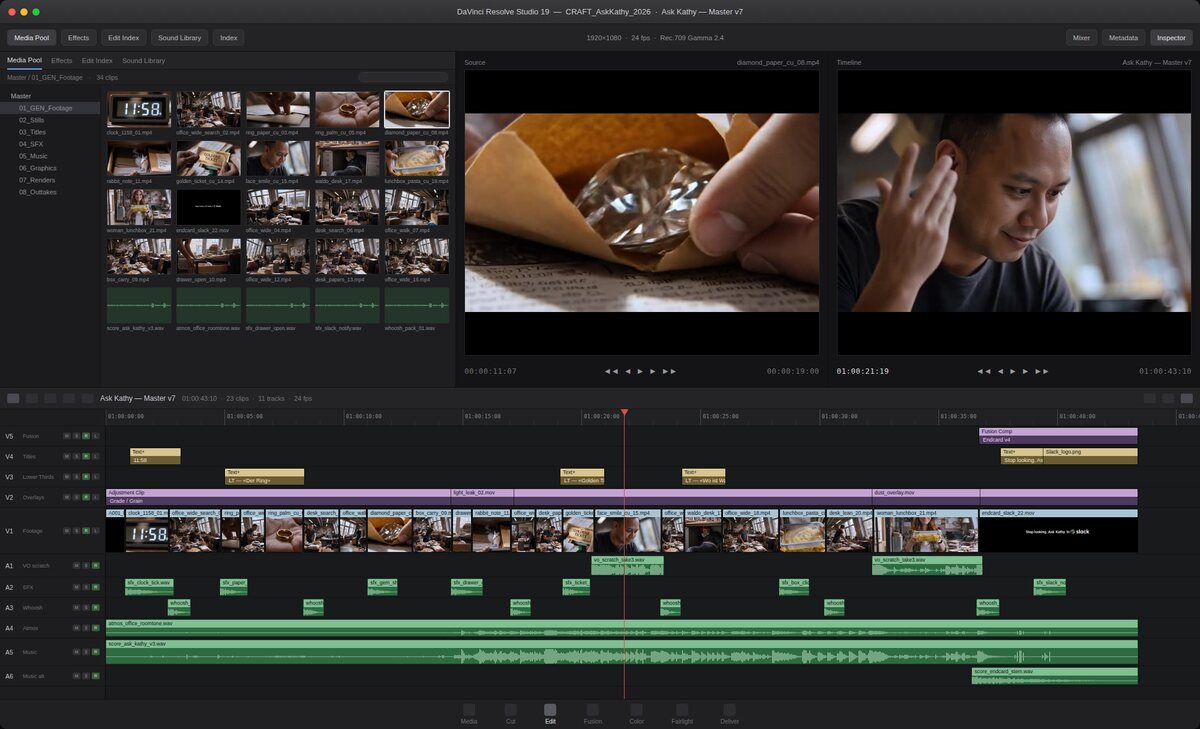Open the Fusion page icon

click(592, 710)
